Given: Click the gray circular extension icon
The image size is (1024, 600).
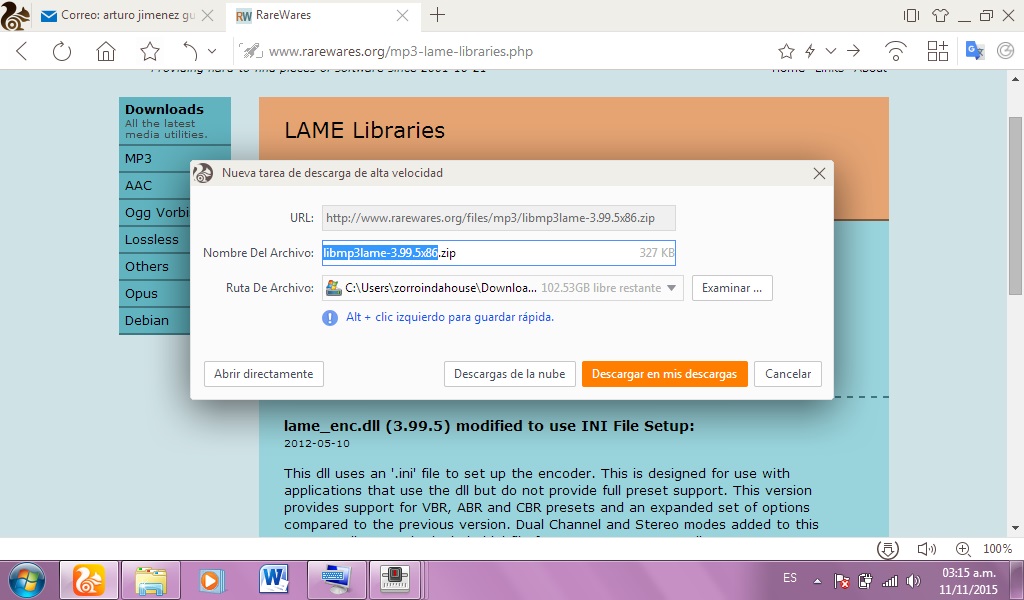Looking at the screenshot, I should coord(1005,51).
